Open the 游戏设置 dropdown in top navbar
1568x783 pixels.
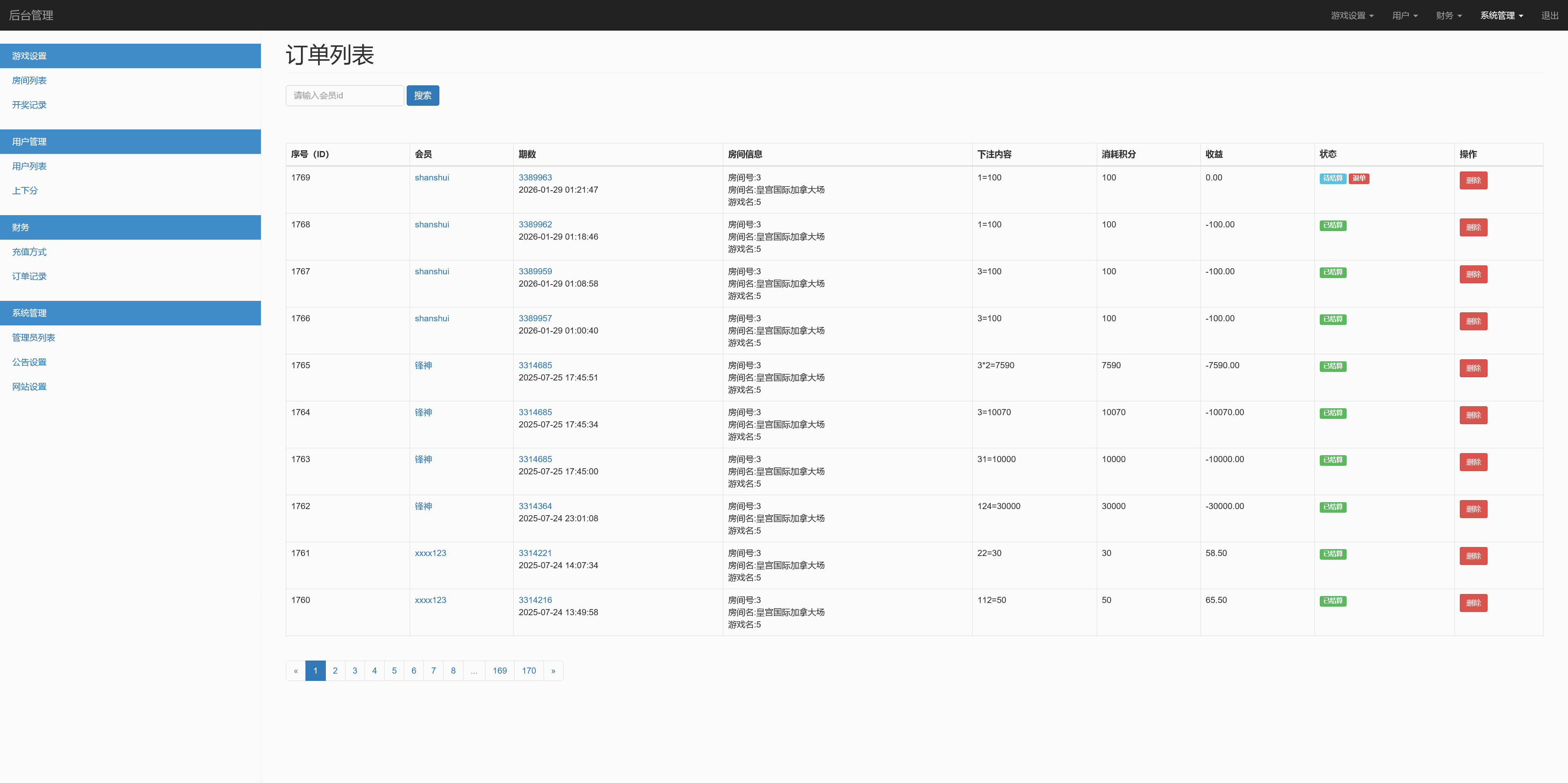[1351, 15]
